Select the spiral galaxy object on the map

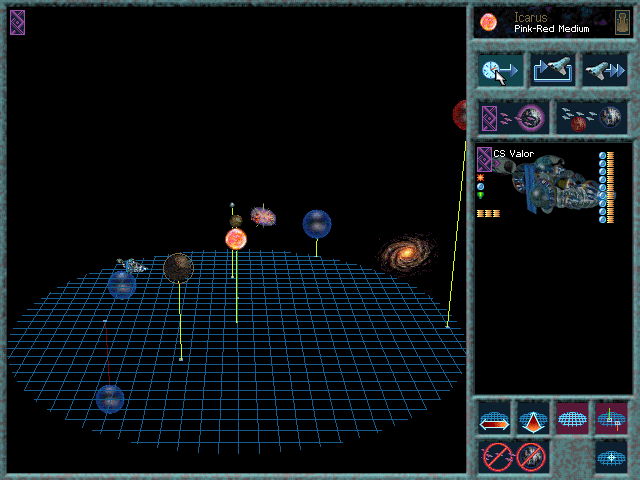pos(407,254)
